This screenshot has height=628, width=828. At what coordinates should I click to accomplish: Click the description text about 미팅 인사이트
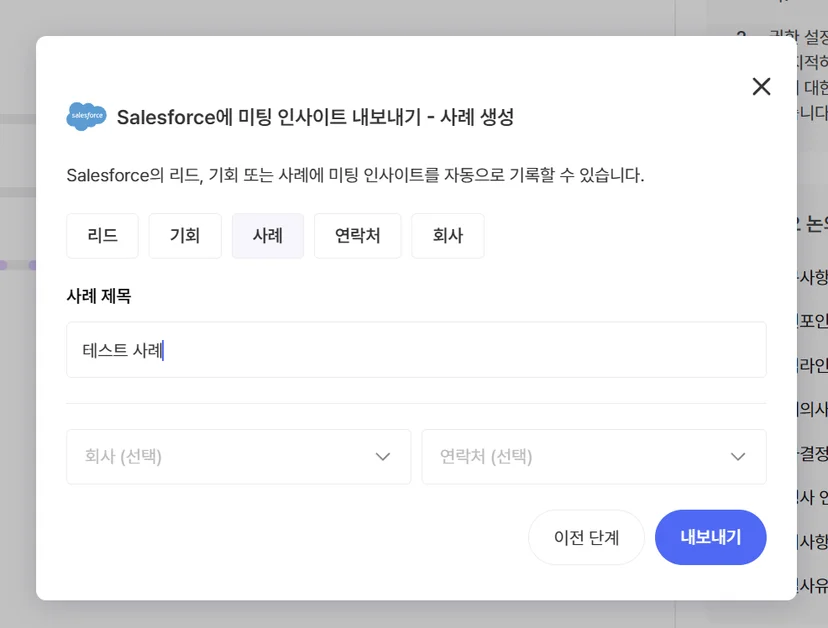[355, 175]
